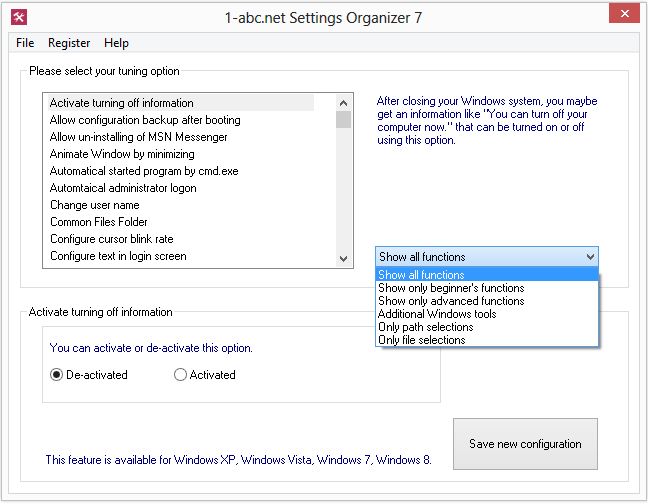The height and width of the screenshot is (504, 648).
Task: Open the Register menu
Action: point(69,43)
